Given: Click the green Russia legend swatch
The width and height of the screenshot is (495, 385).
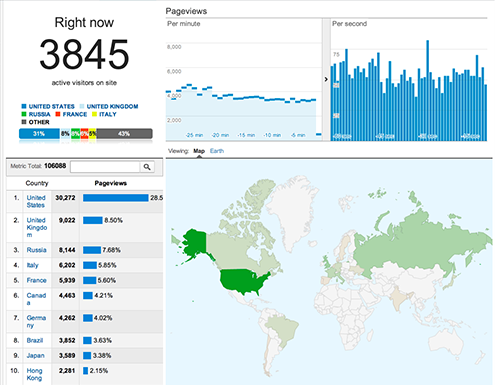Looking at the screenshot, I should (x=24, y=114).
